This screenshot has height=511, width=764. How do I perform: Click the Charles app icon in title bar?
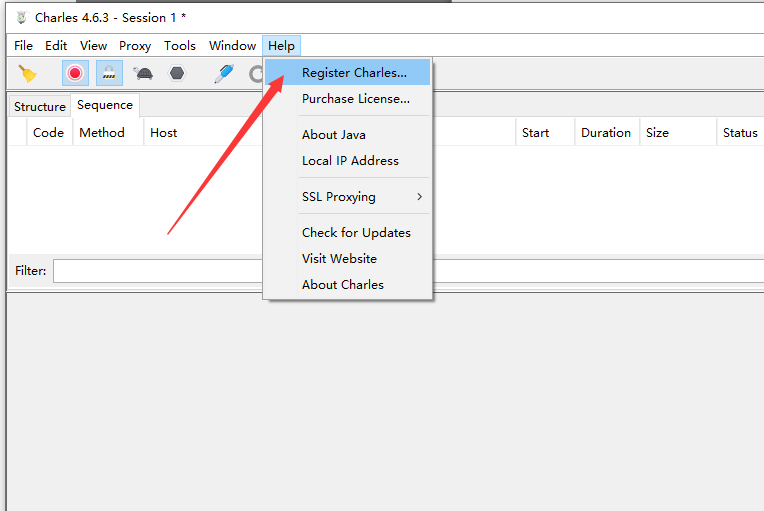pos(21,18)
